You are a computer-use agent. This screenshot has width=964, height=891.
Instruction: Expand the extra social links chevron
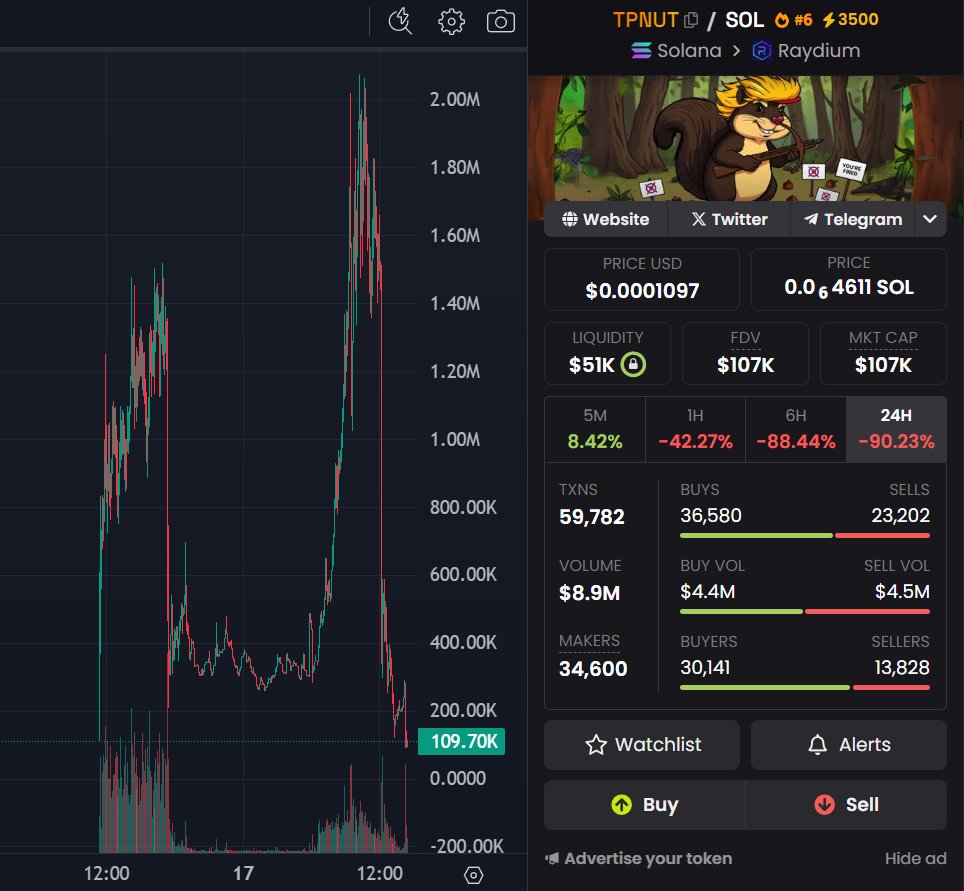[930, 219]
